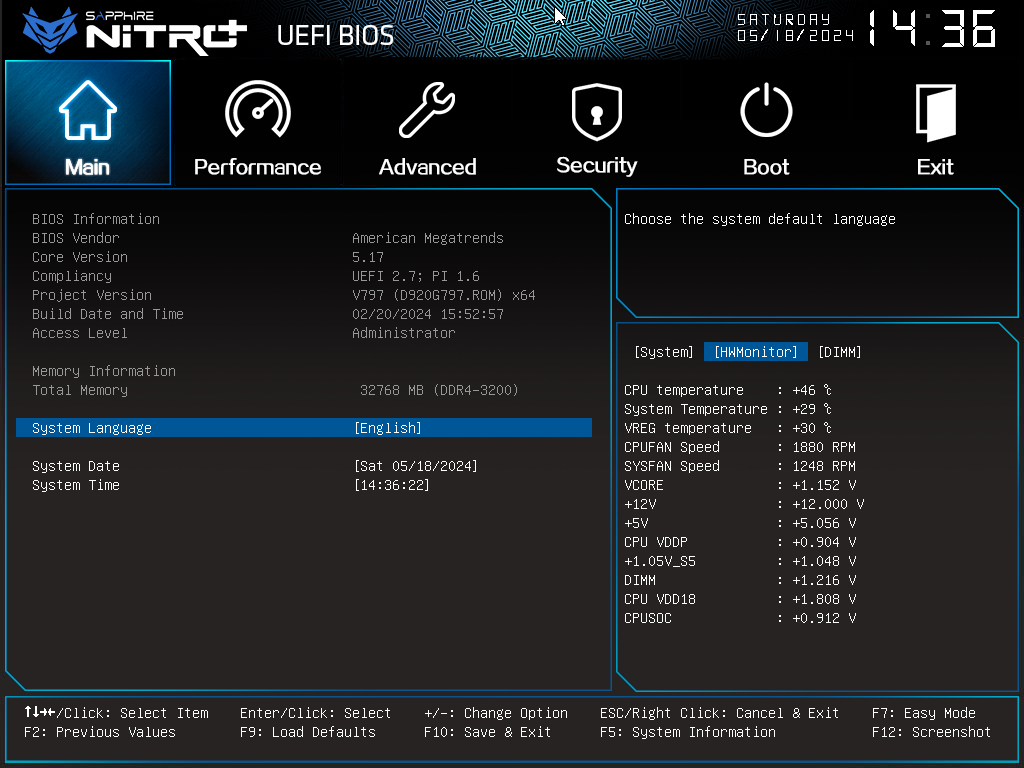
Task: Show the [DIMM] info tab
Action: (x=840, y=352)
